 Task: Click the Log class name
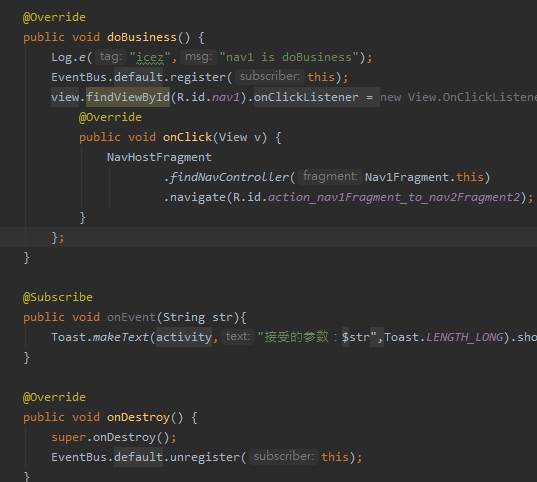pyautogui.click(x=61, y=57)
